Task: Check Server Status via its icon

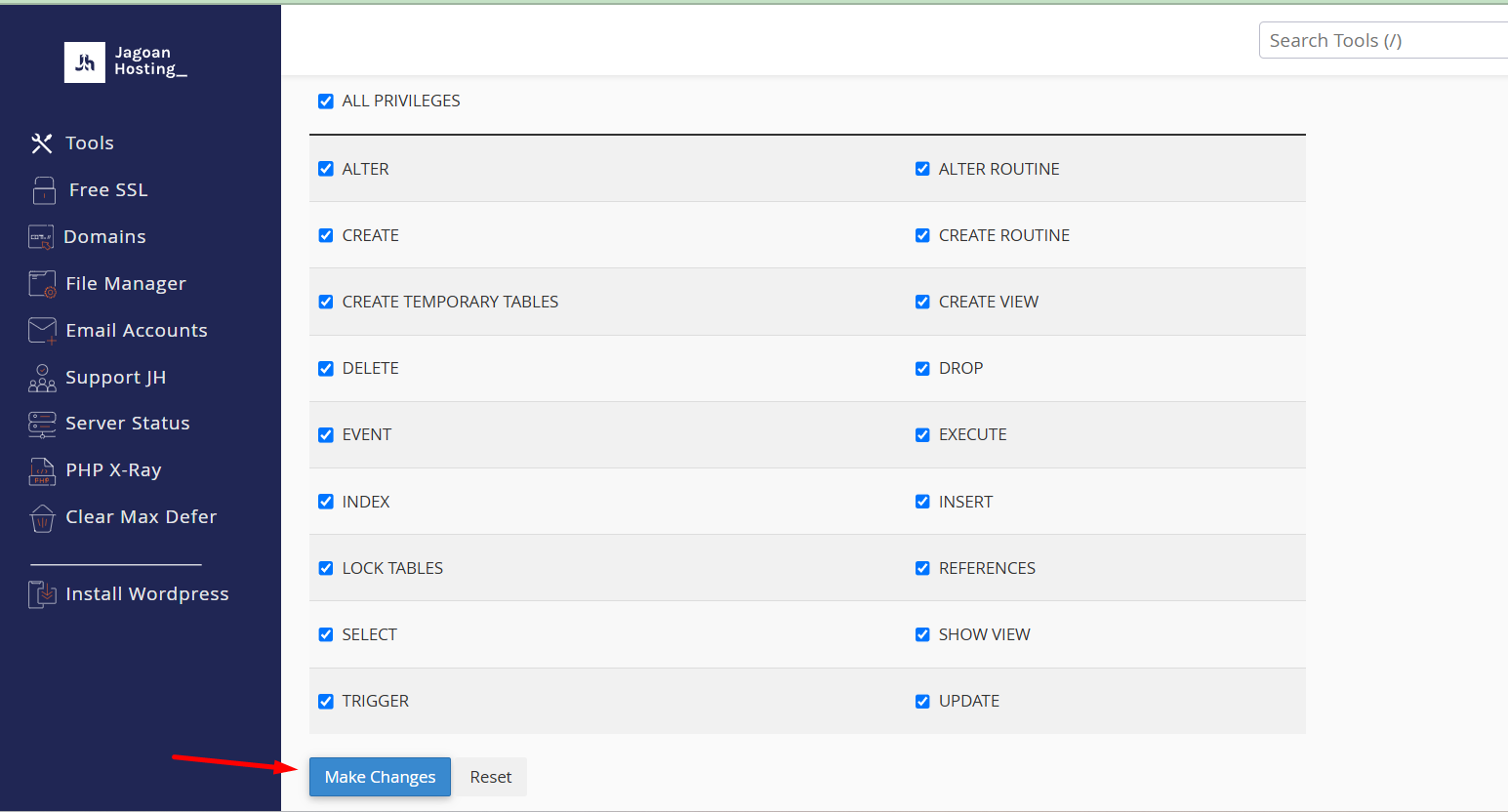Action: click(x=41, y=423)
